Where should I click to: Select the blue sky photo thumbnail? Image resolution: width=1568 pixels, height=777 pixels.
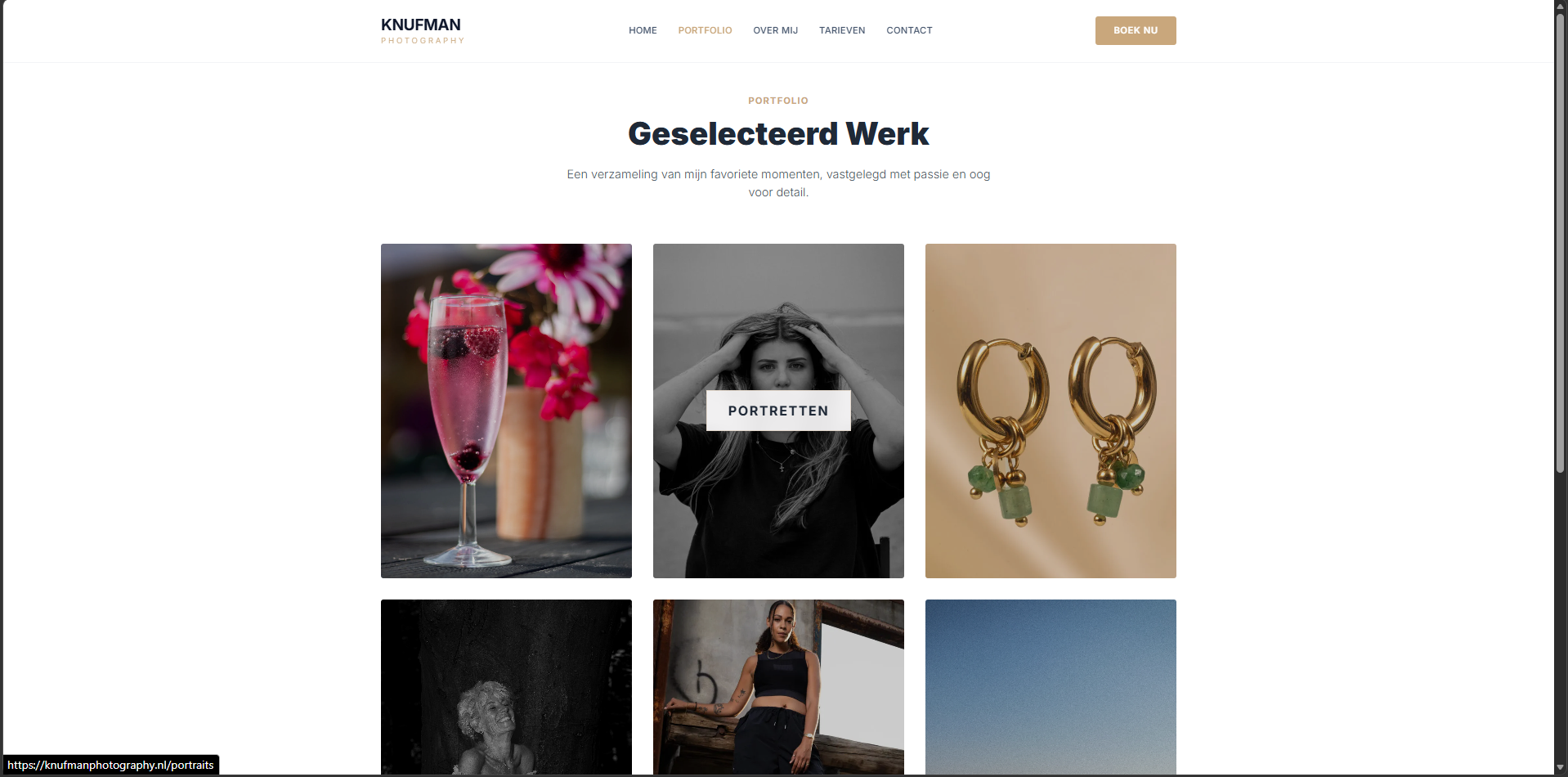pyautogui.click(x=1051, y=687)
